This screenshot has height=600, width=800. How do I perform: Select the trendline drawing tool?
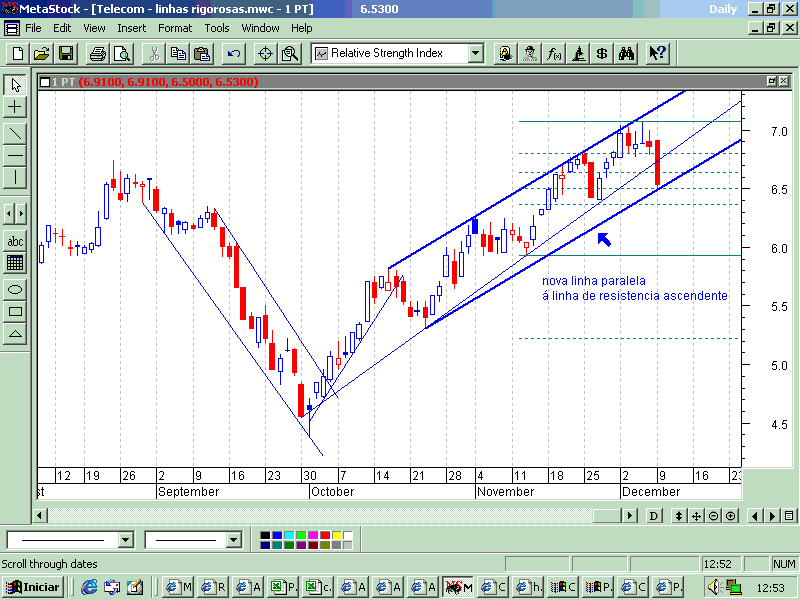click(x=15, y=134)
